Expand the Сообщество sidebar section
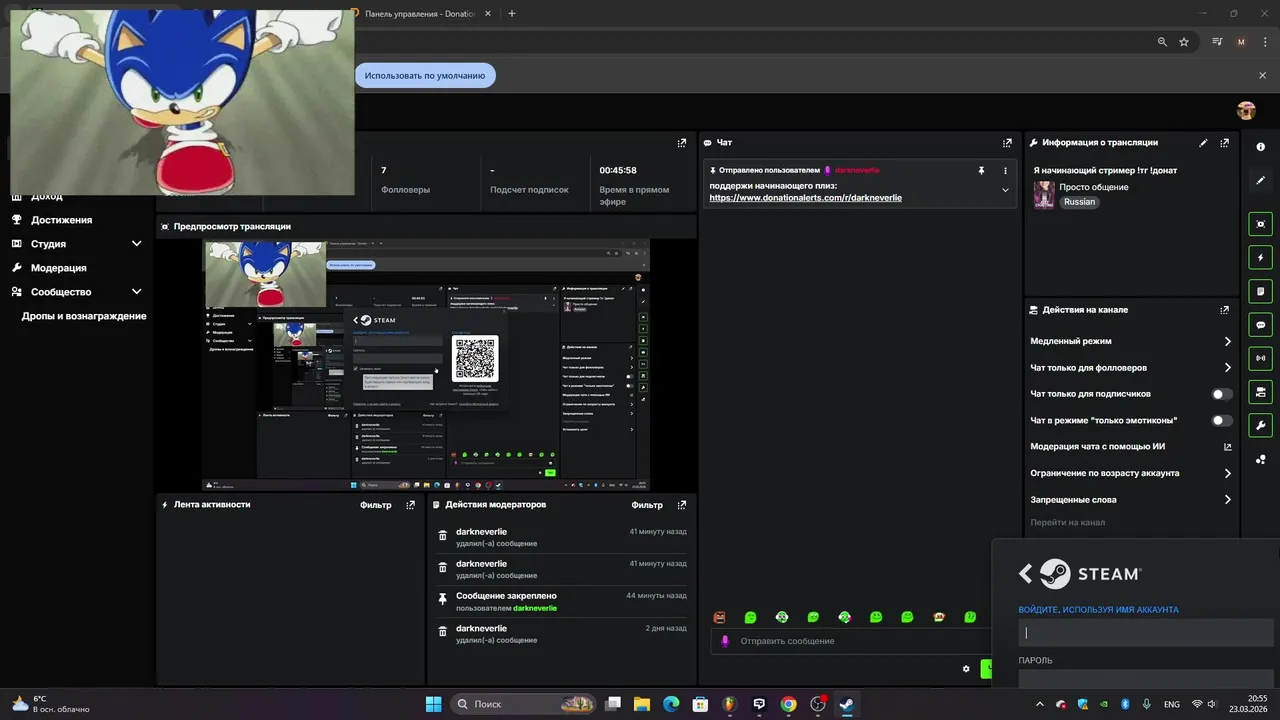The width and height of the screenshot is (1280, 720). pos(136,292)
